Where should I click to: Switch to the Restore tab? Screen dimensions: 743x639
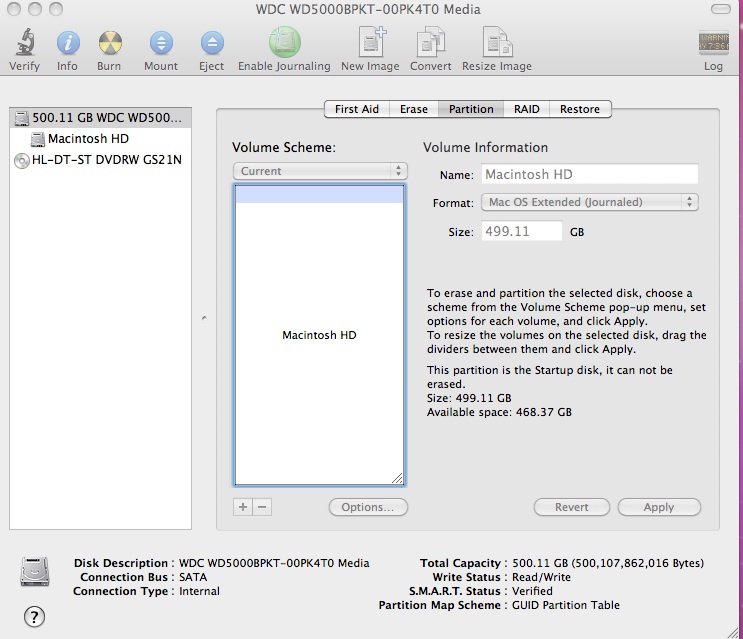click(580, 109)
